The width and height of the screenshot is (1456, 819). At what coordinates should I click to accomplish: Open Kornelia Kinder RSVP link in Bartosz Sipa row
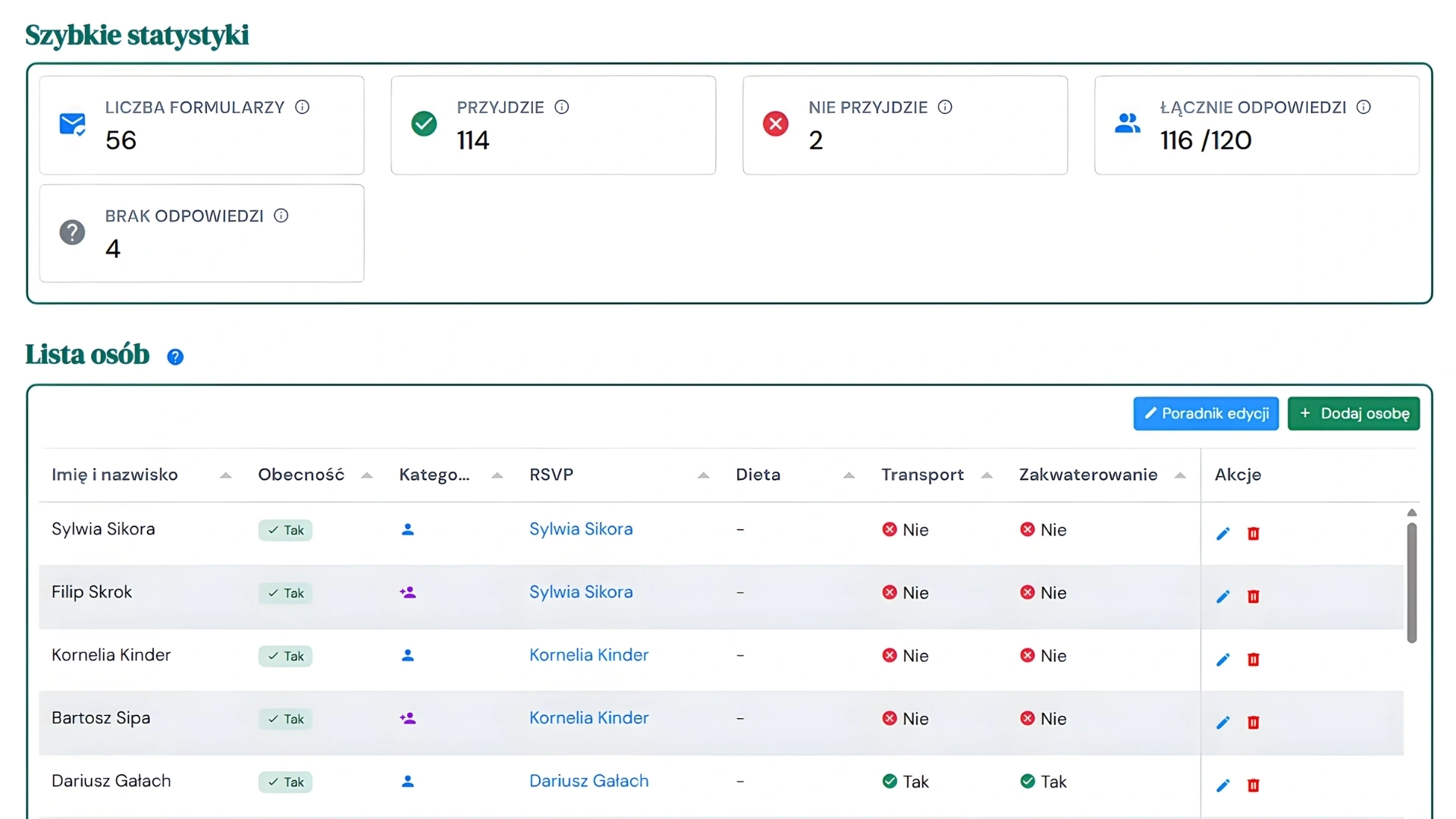[x=588, y=717]
